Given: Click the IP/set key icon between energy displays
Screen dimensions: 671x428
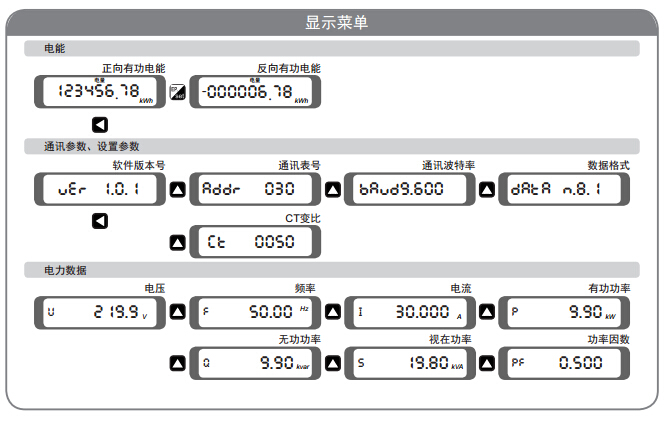Looking at the screenshot, I should coord(178,92).
